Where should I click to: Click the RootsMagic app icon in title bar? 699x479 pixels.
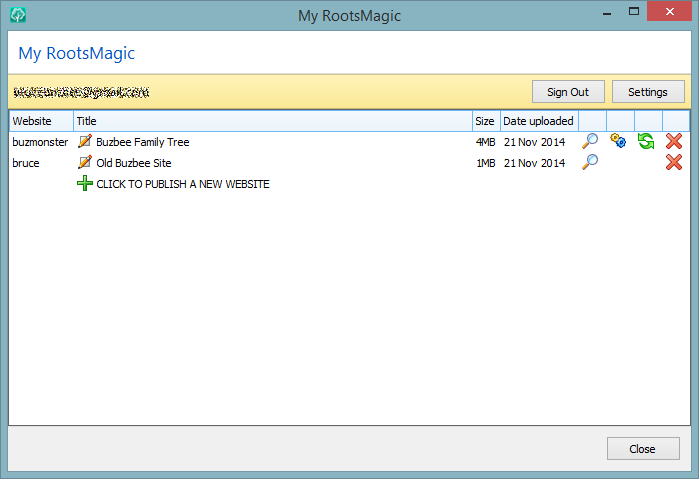18,15
